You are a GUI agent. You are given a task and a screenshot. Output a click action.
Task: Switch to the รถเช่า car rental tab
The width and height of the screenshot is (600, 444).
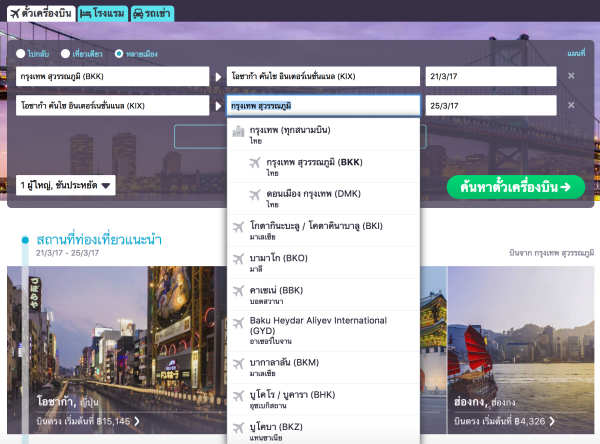pos(152,13)
